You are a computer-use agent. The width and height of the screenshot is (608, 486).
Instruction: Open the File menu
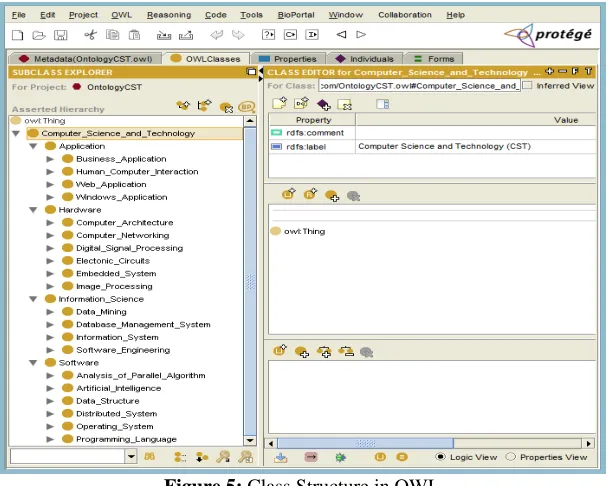19,15
